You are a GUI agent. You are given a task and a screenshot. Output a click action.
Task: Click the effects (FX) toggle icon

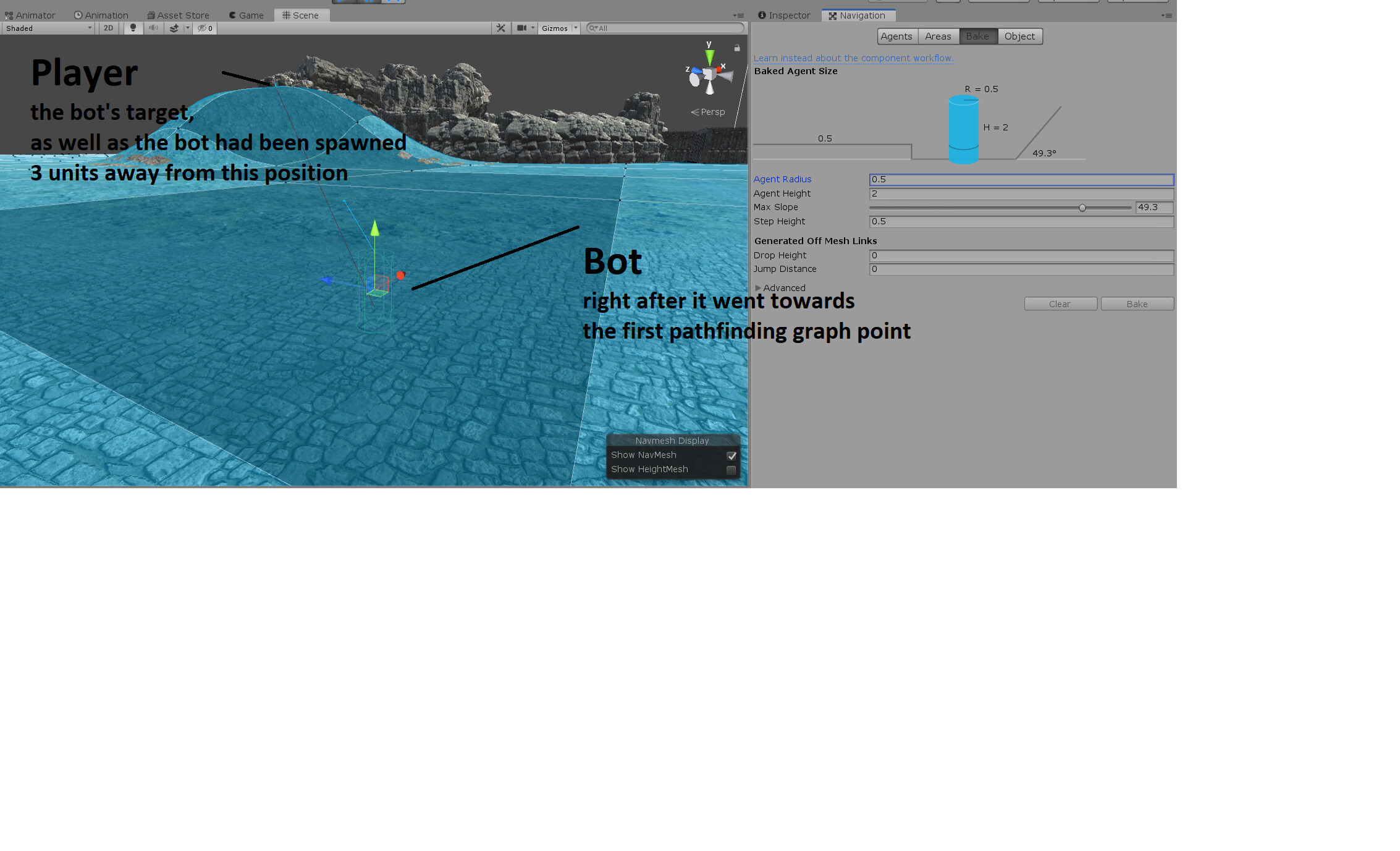tap(174, 28)
